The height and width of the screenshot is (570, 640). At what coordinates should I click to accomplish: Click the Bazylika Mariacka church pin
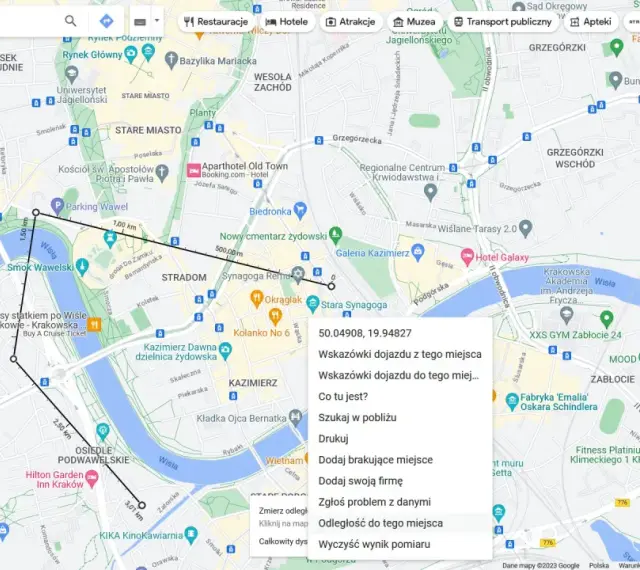tap(171, 60)
